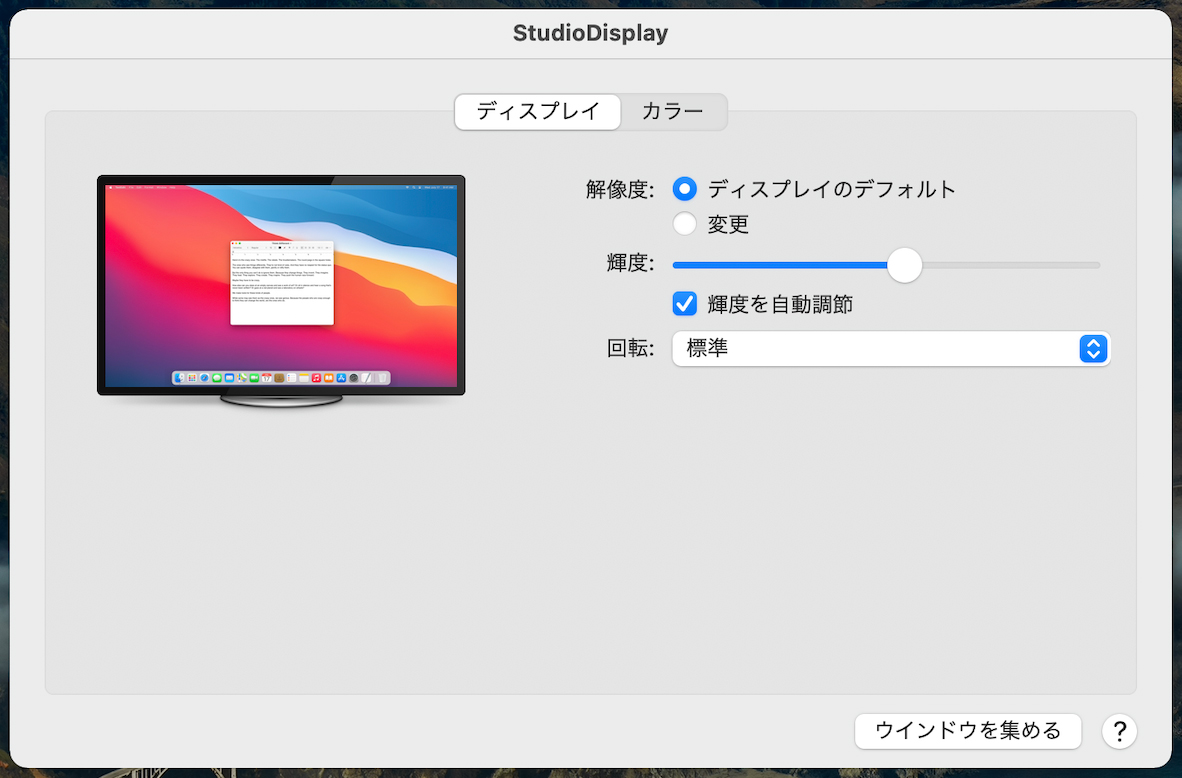Toggle the 輝度を自動調節 checkbox
The image size is (1182, 778).
(685, 304)
